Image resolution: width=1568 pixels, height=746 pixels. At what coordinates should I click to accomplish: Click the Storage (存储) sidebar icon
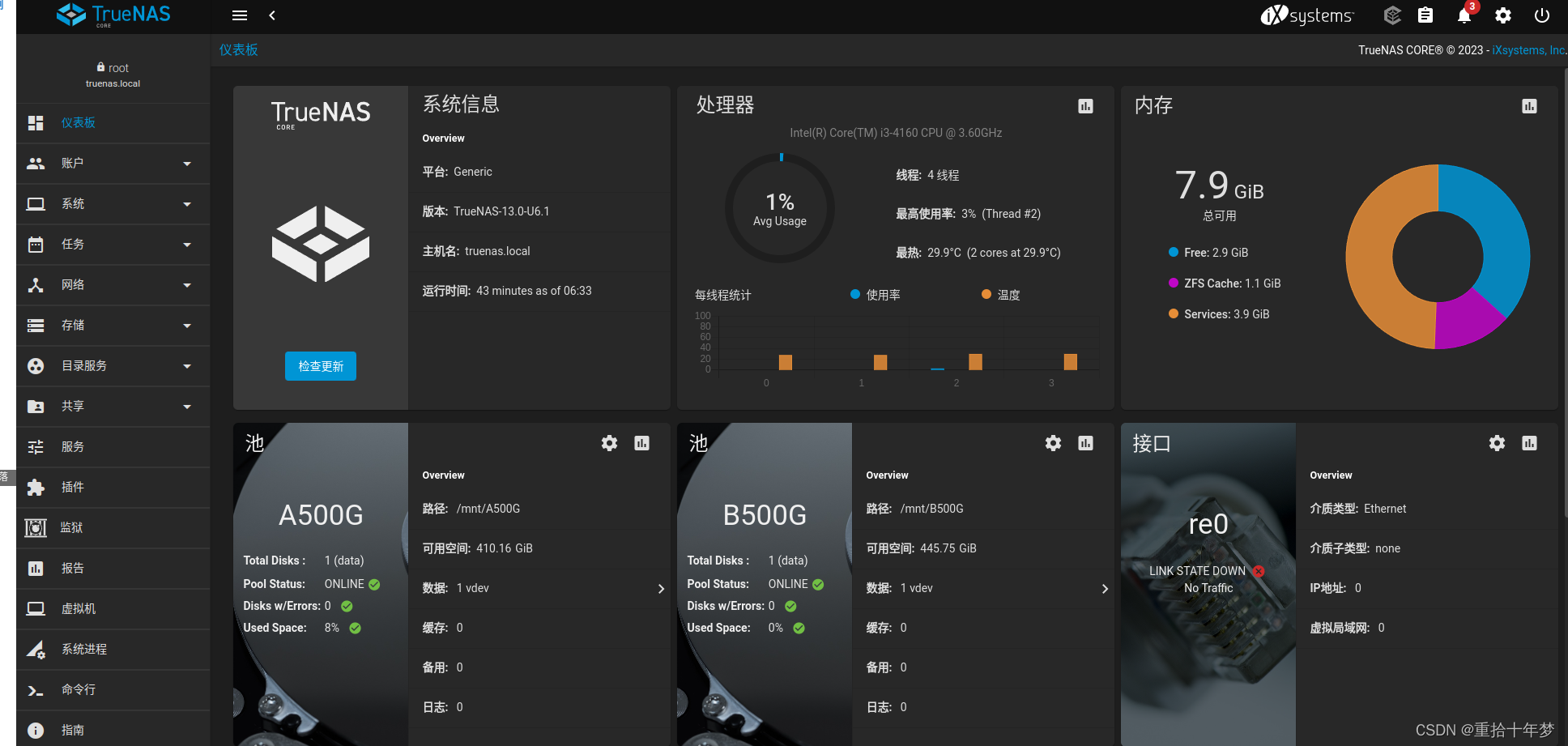coord(36,326)
